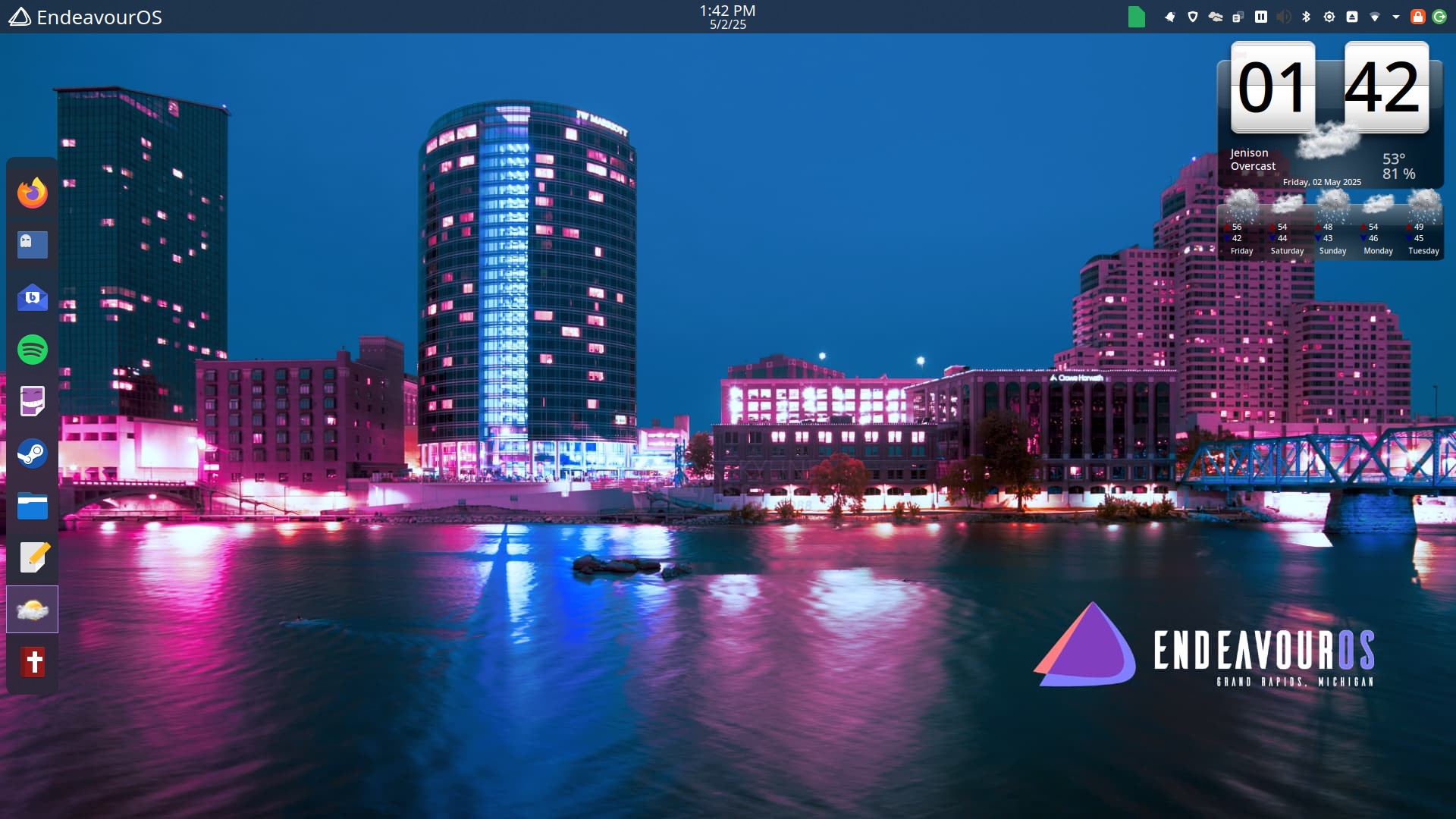Image resolution: width=1456 pixels, height=819 pixels.
Task: Open the purple smiling-face app icon
Action: 33,401
